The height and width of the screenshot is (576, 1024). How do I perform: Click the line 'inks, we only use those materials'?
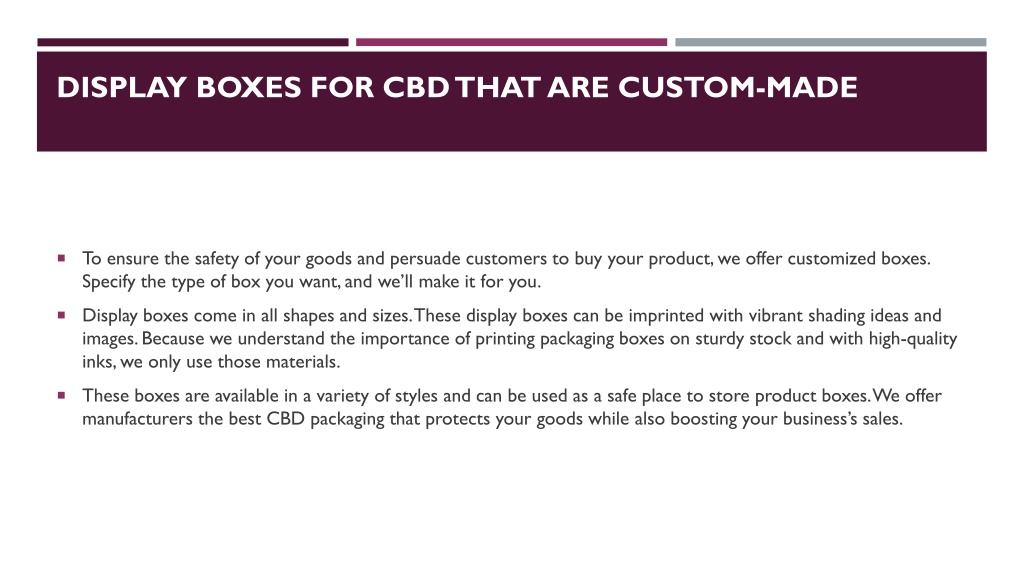pyautogui.click(x=211, y=362)
